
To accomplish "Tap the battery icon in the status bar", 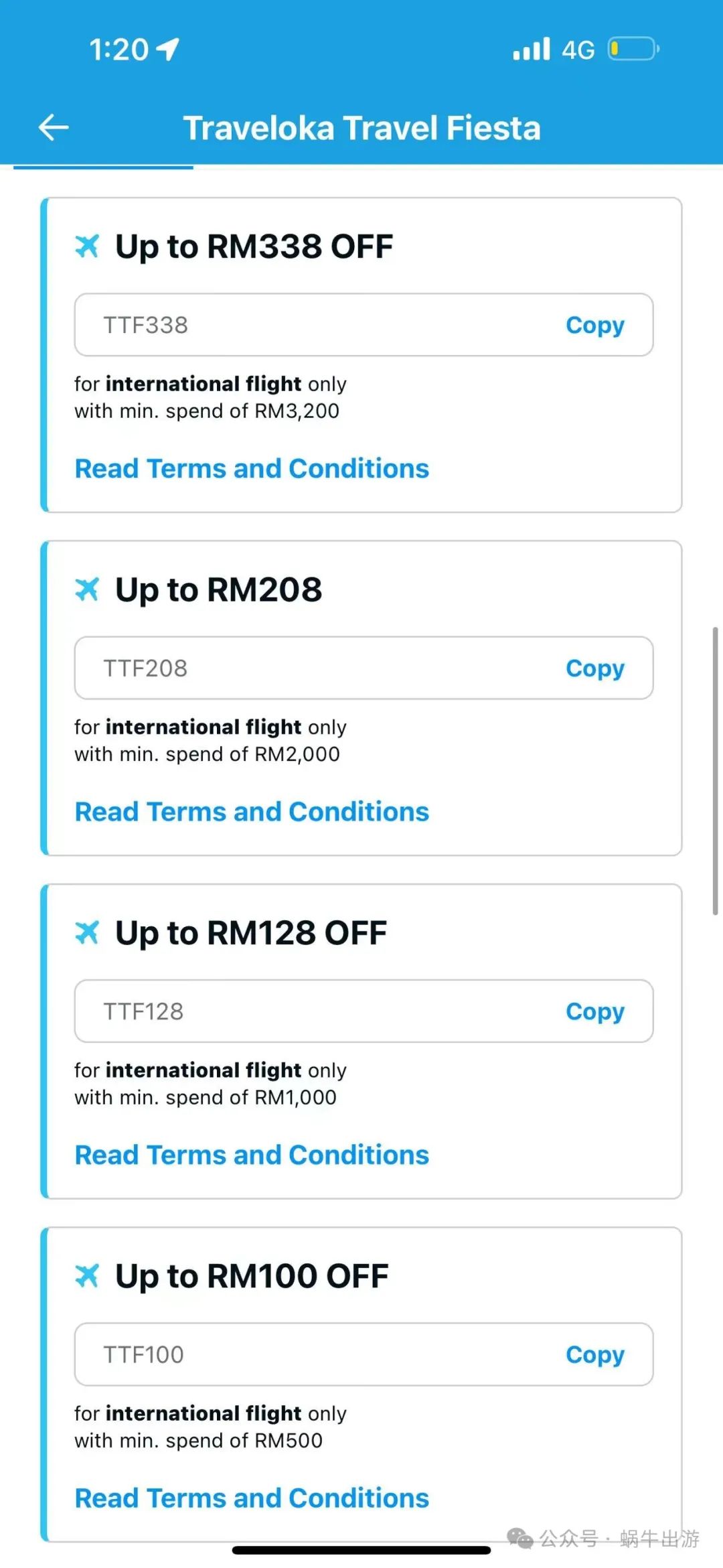I will click(x=633, y=49).
